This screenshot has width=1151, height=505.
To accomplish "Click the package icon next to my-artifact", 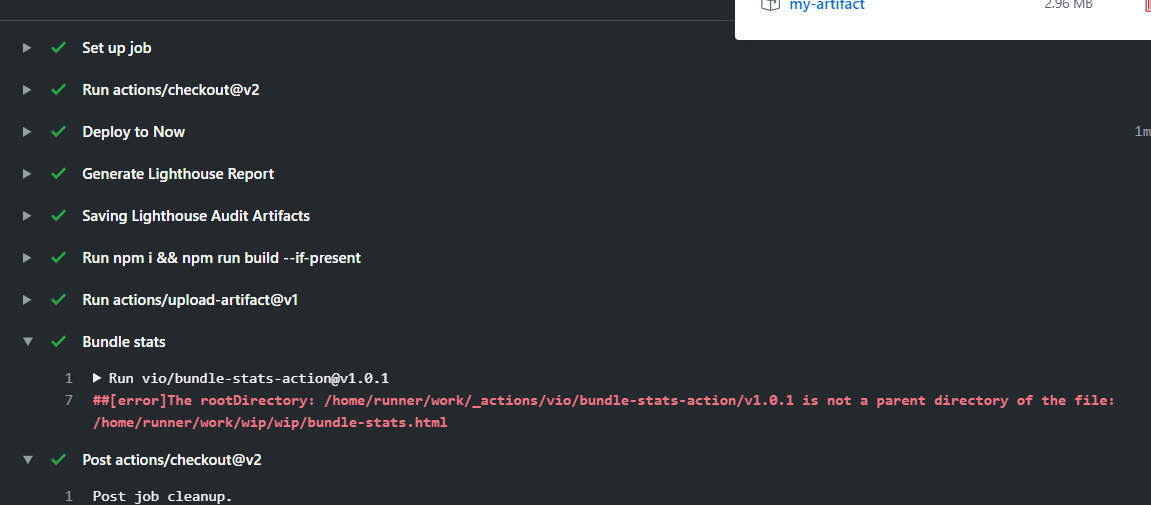I will pyautogui.click(x=769, y=4).
